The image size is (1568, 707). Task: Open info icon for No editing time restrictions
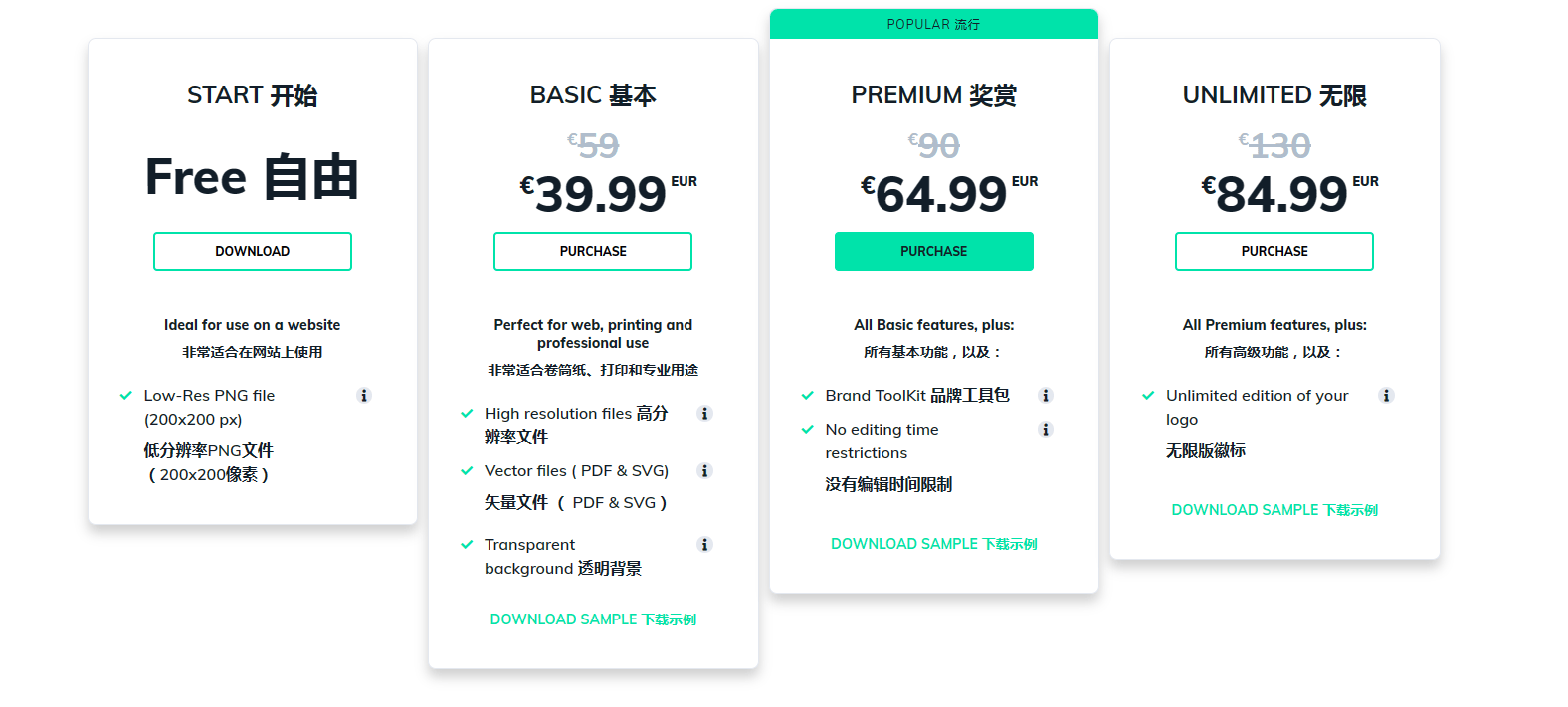click(1046, 430)
